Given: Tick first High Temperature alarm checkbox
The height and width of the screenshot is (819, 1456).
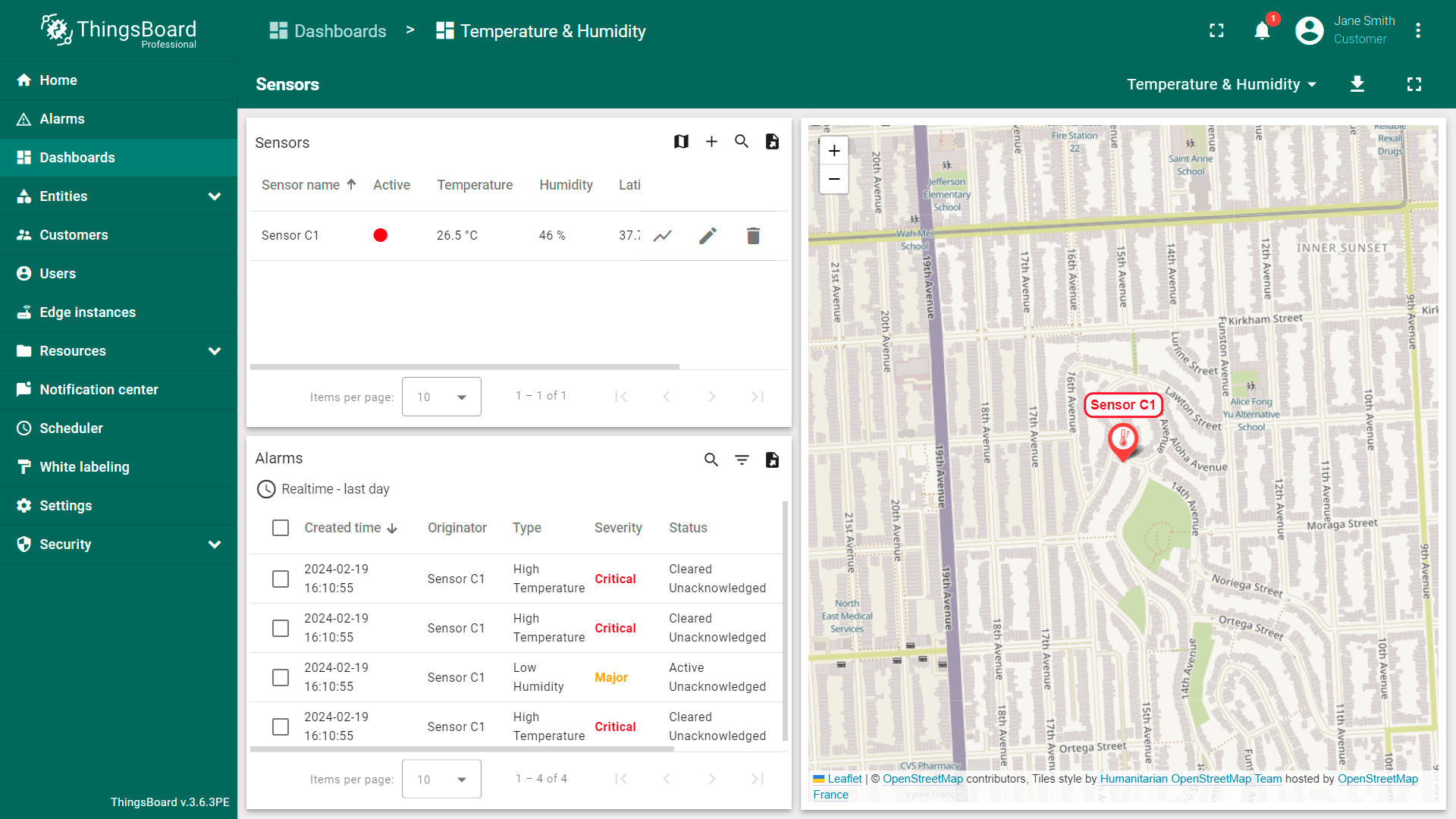Looking at the screenshot, I should click(281, 579).
